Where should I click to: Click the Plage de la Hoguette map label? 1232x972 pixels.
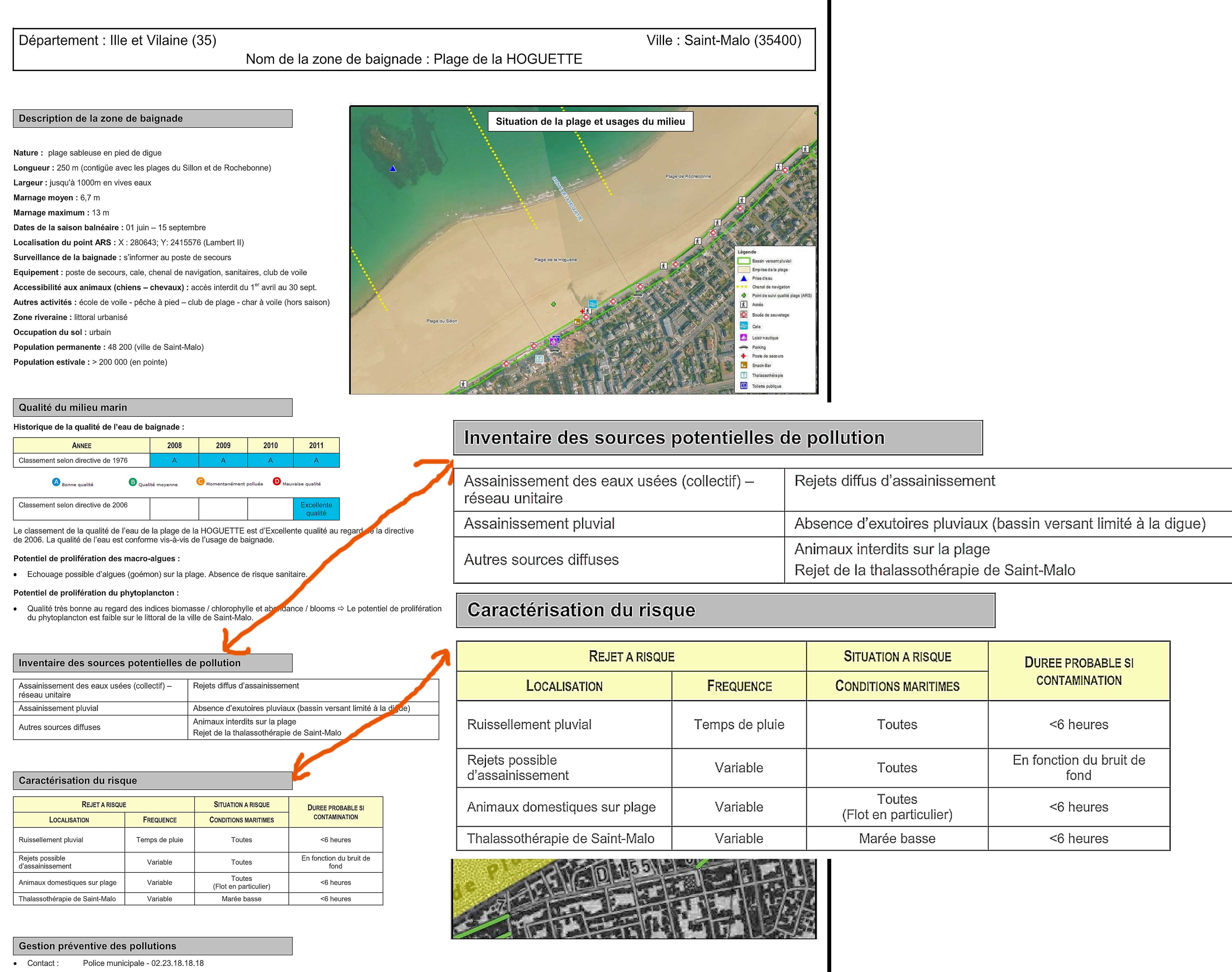(x=555, y=260)
